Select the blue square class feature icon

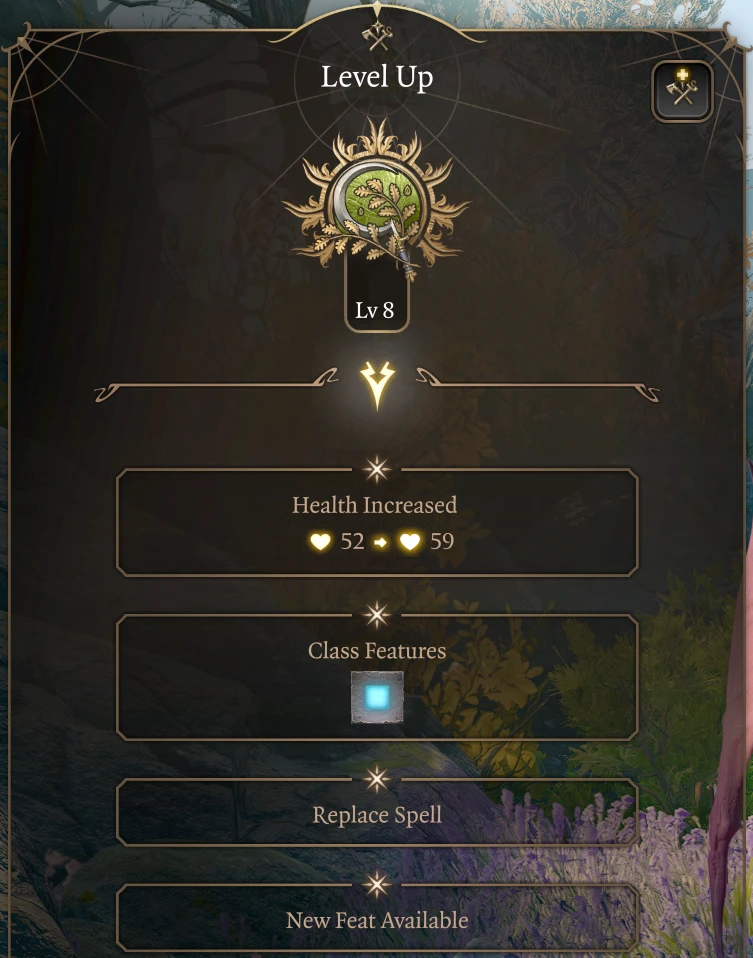click(377, 697)
